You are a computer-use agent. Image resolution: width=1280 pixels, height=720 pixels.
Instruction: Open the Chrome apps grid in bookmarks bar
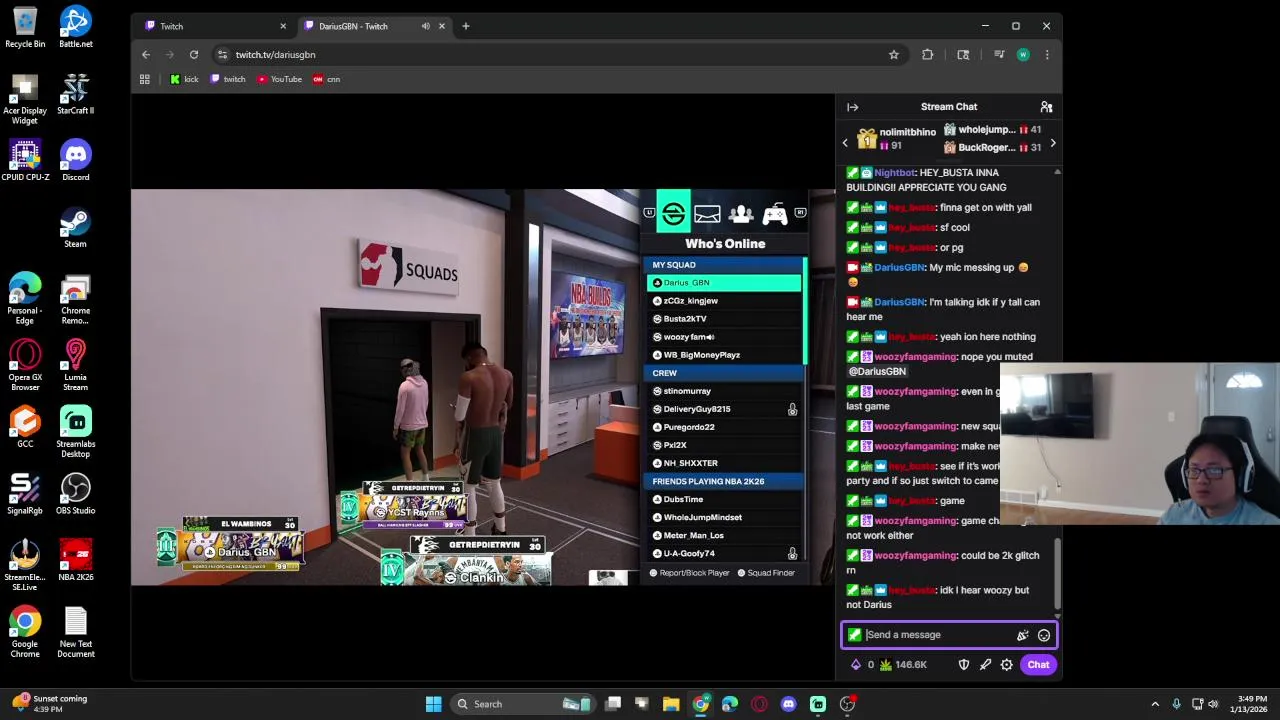tap(145, 79)
